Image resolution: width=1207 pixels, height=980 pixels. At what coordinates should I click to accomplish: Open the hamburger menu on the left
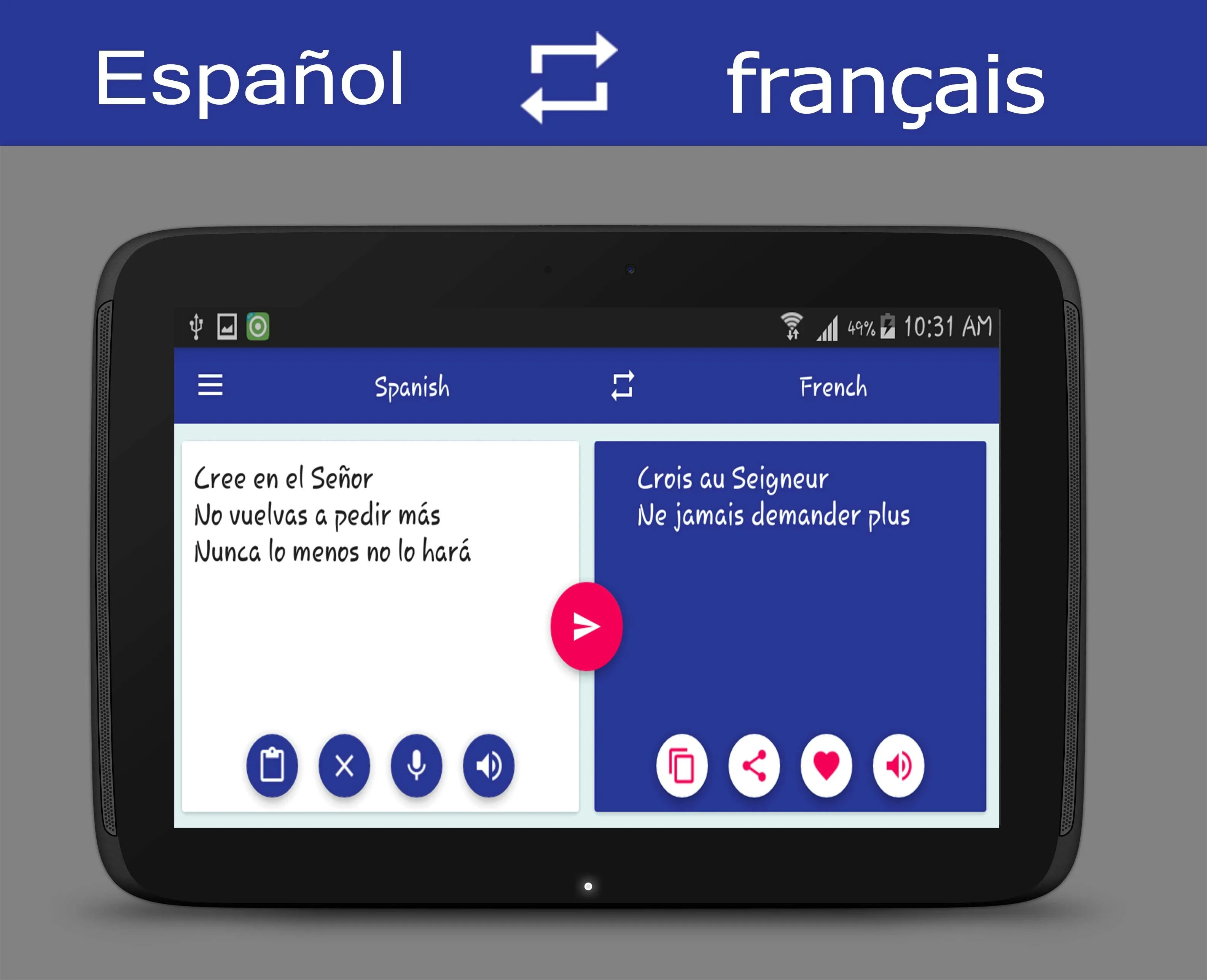(214, 387)
